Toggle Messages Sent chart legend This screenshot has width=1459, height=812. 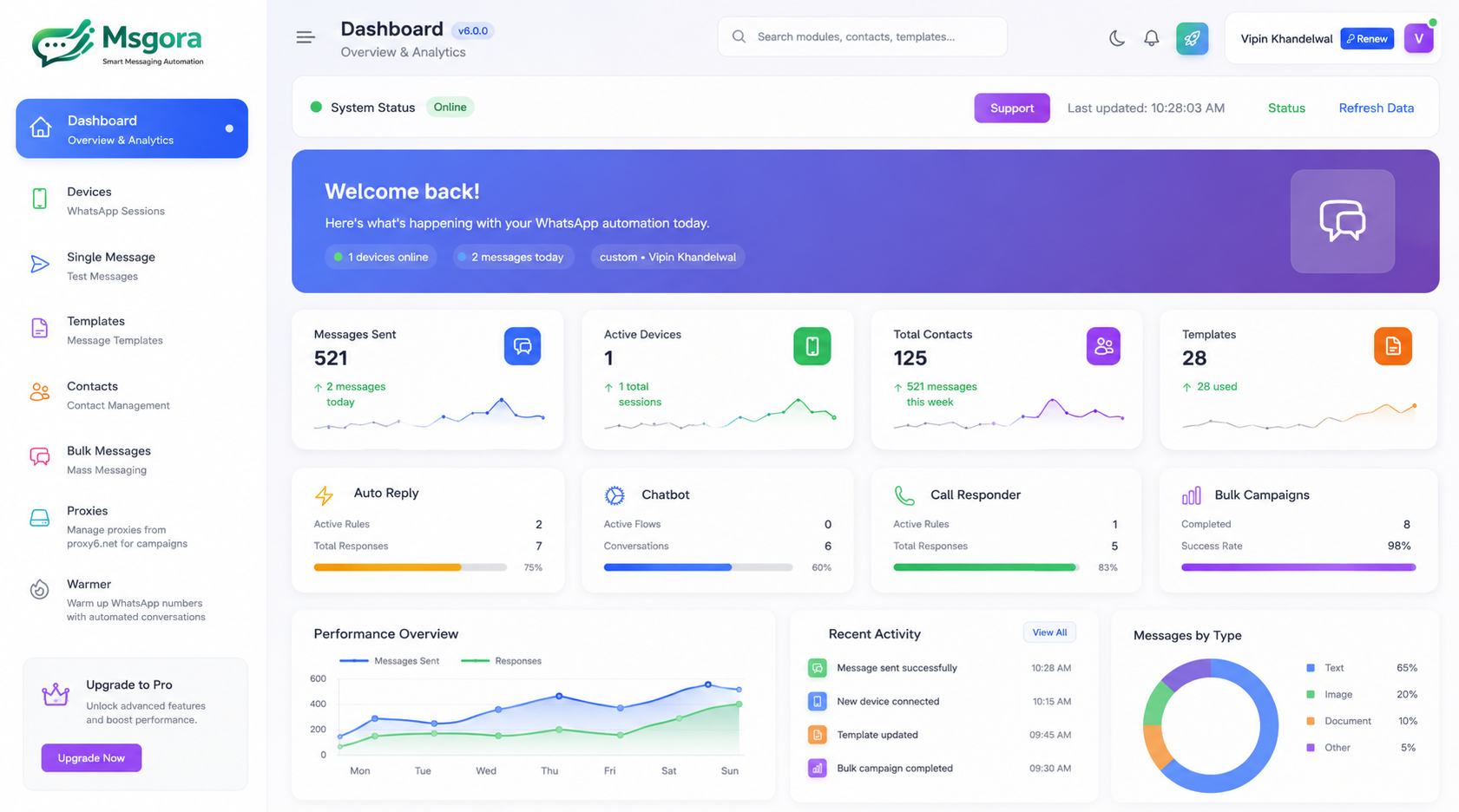(389, 661)
